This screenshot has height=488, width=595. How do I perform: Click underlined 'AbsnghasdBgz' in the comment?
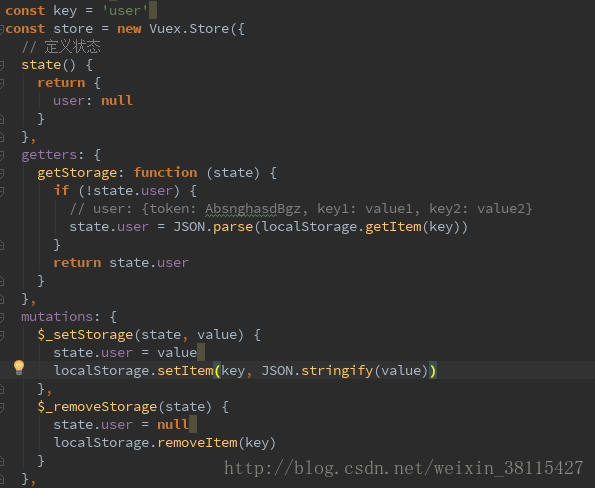[253, 209]
